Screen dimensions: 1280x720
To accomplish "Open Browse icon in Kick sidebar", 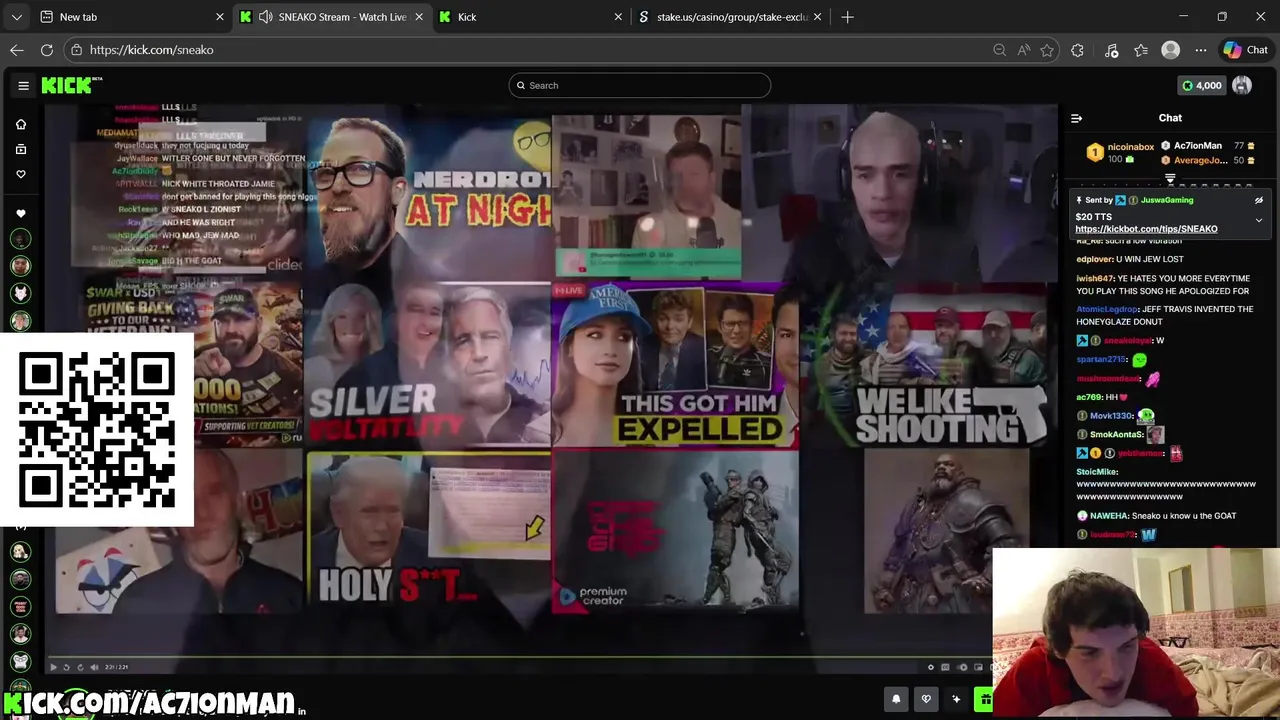I will (20, 149).
